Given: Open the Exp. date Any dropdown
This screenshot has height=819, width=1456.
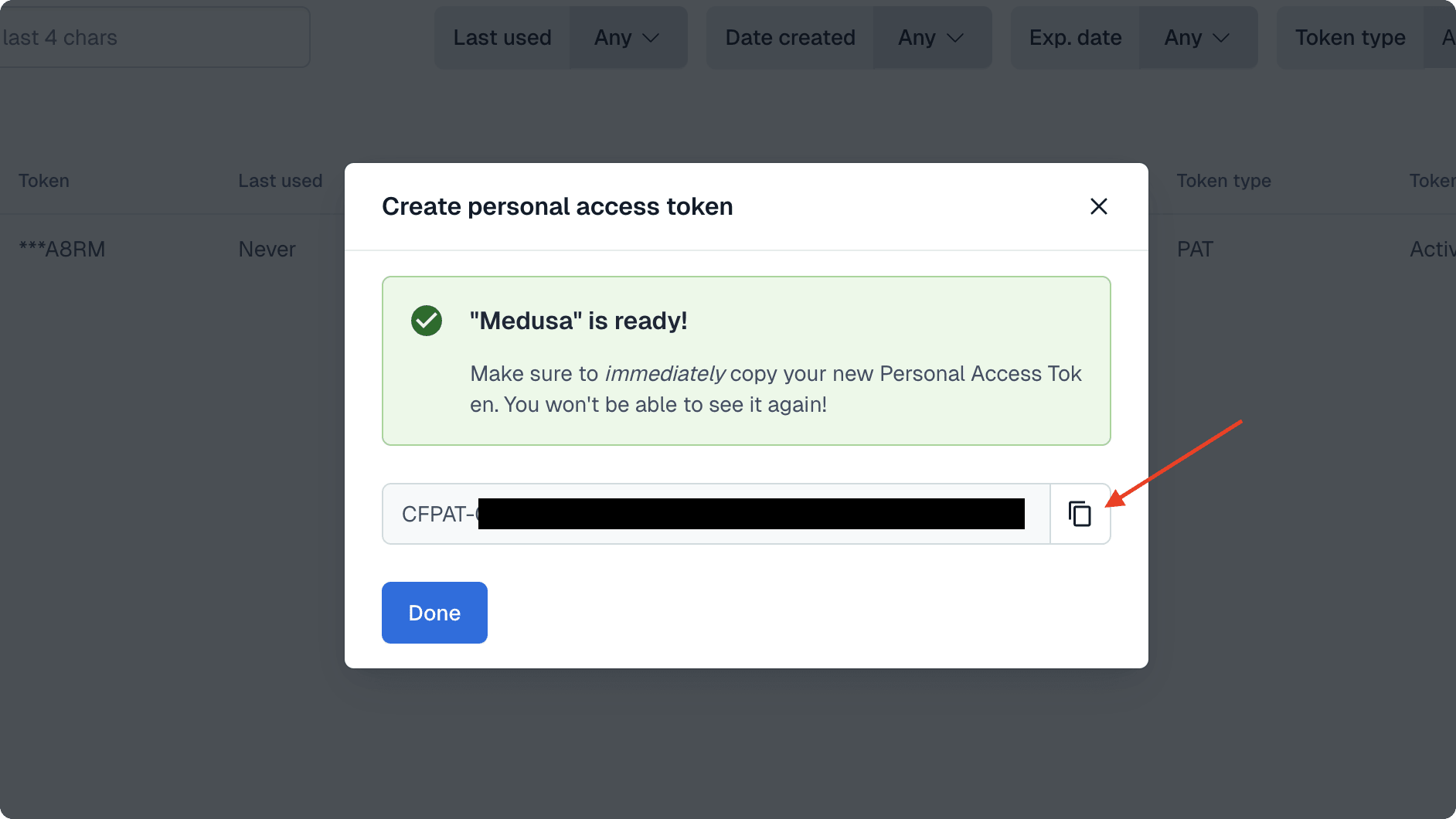Looking at the screenshot, I should pos(1196,36).
